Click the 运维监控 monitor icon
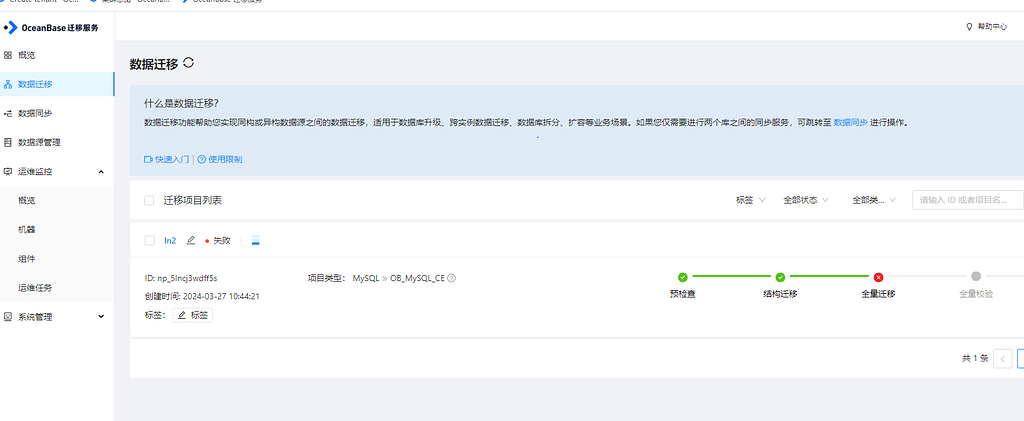 [8, 172]
